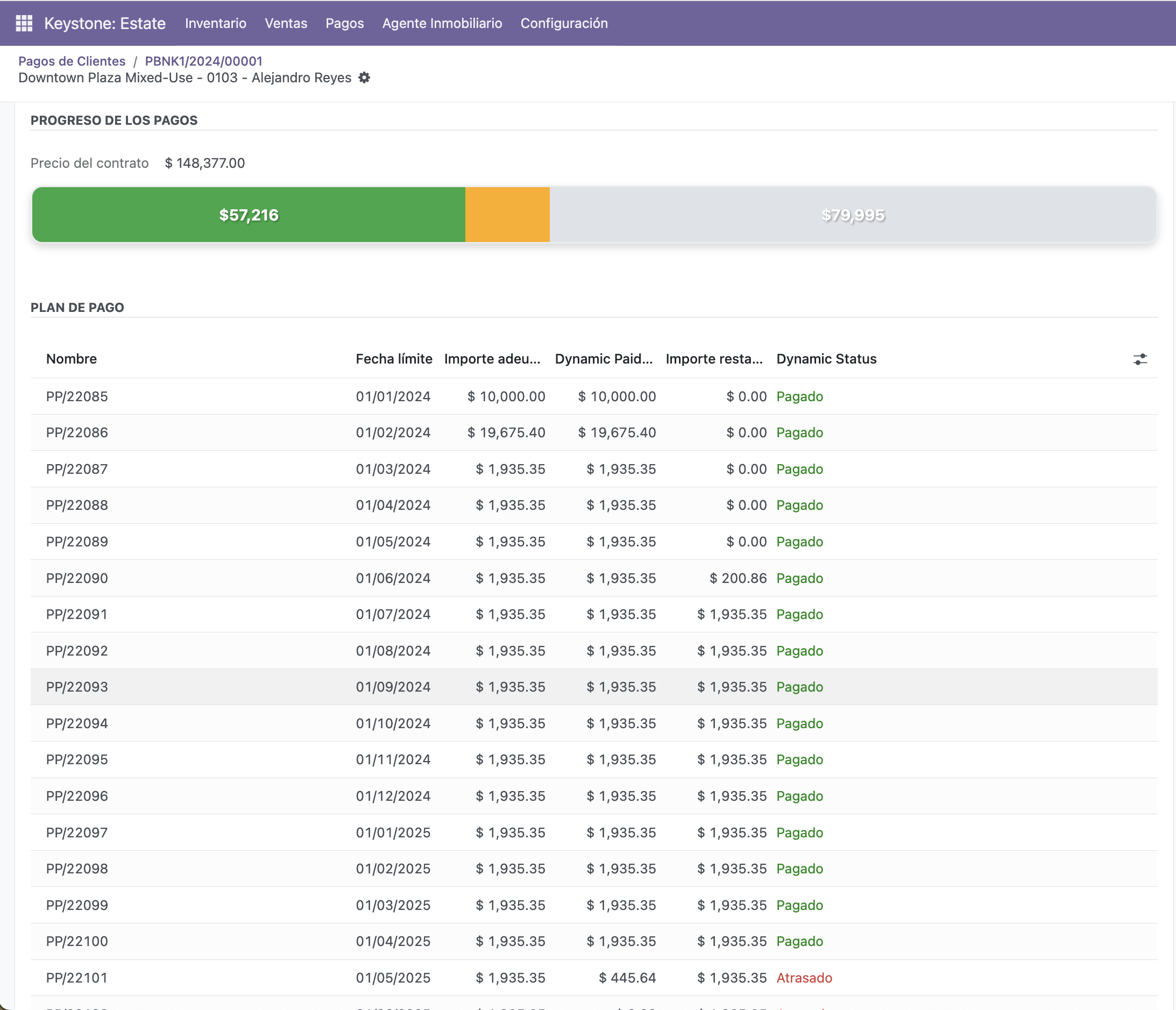This screenshot has width=1176, height=1010.
Task: Go back to Pagos de Clientes breadcrumb
Action: (72, 61)
